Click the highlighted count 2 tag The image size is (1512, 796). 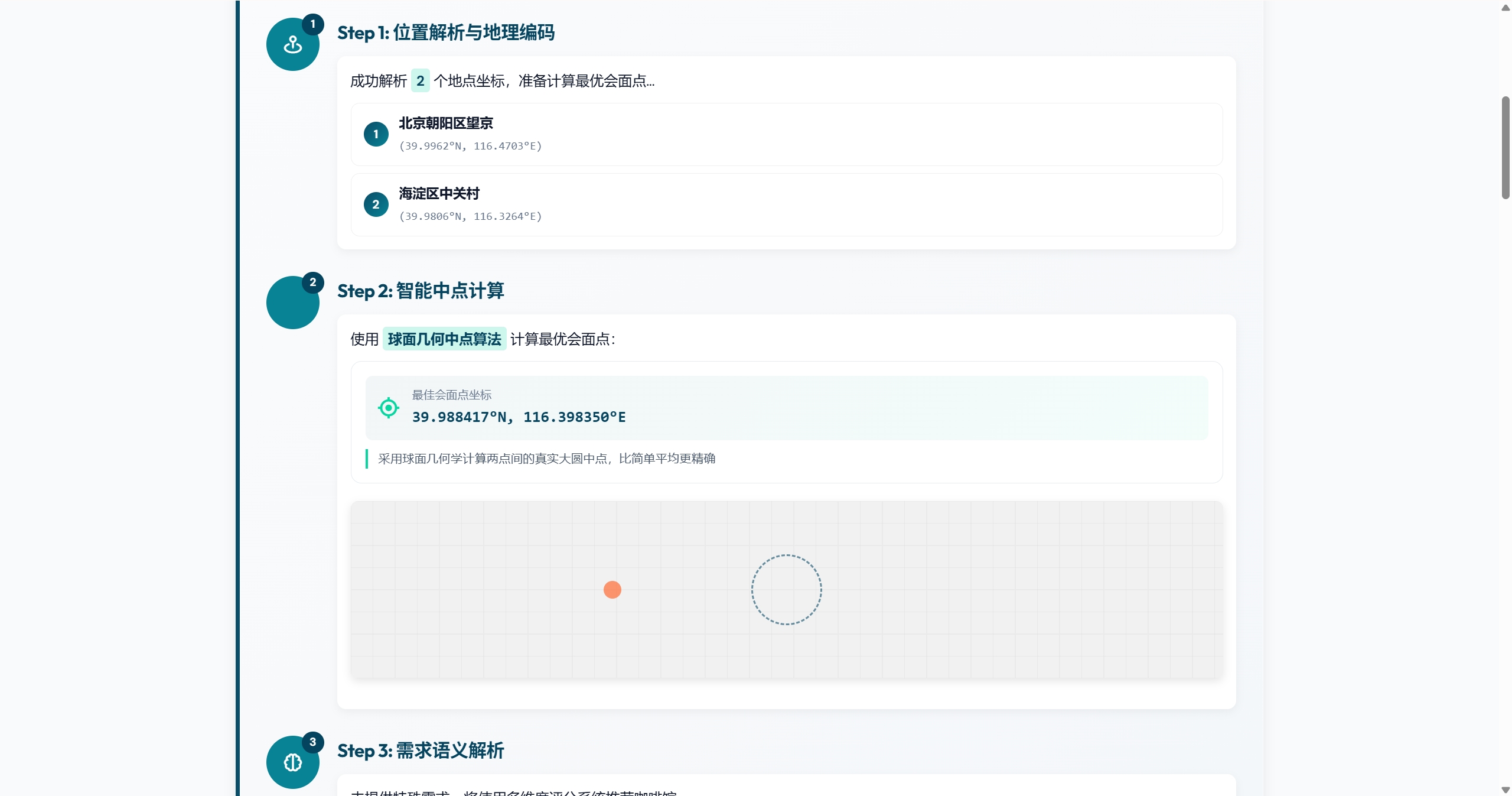[x=420, y=81]
